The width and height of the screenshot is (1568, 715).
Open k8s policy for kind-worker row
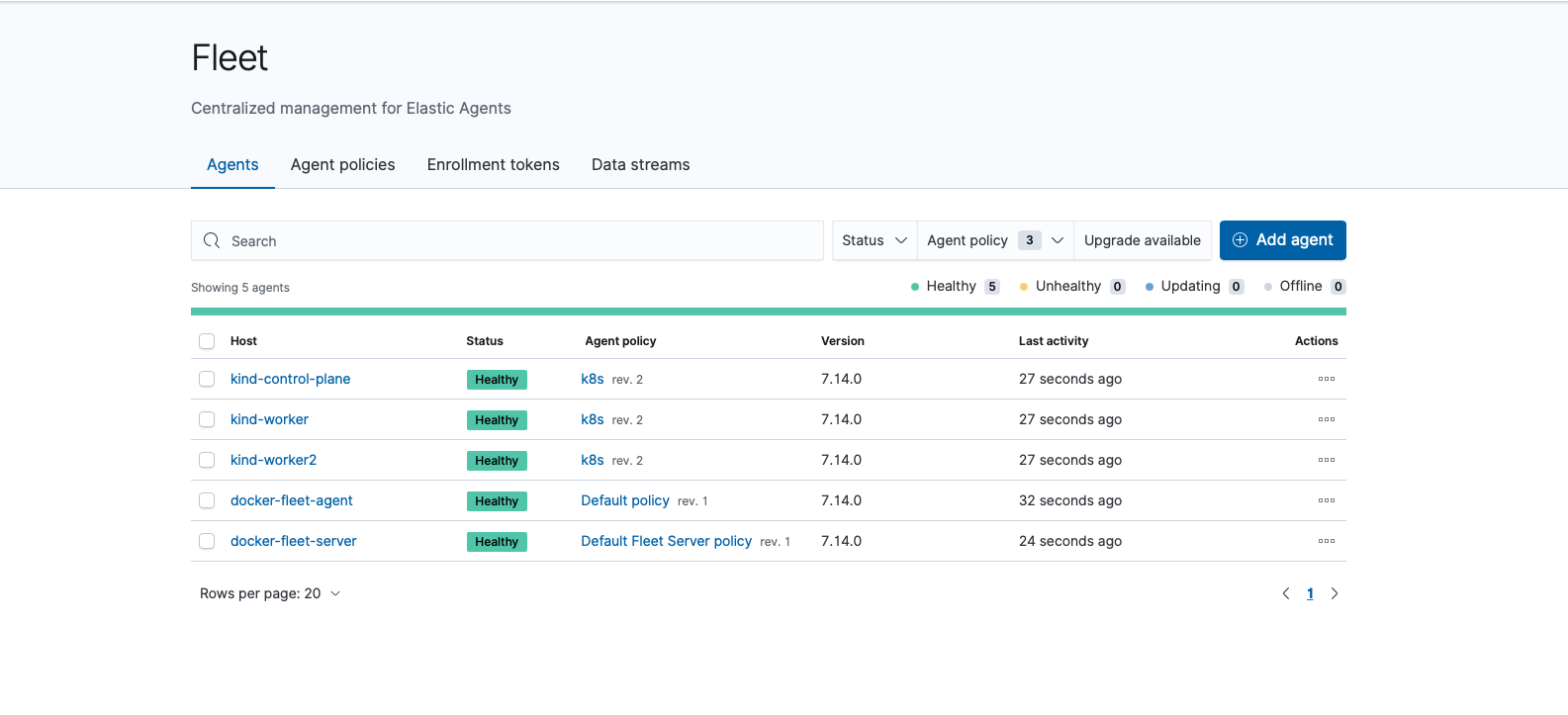pyautogui.click(x=593, y=419)
